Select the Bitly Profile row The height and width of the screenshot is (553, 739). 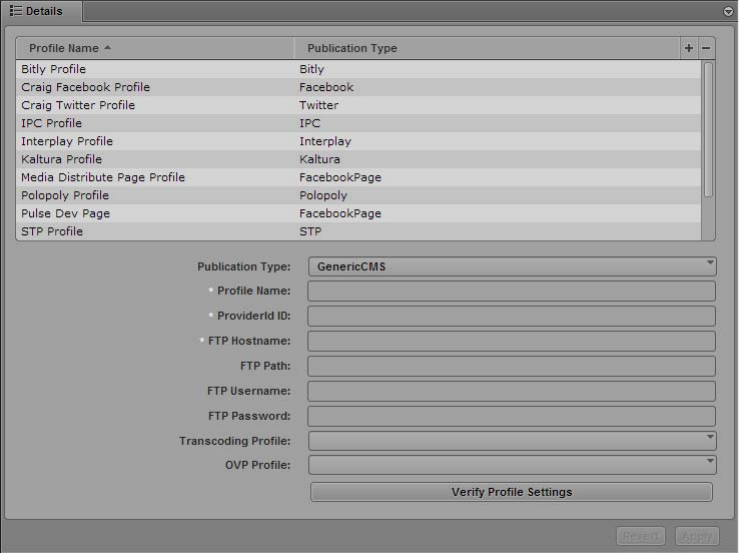[358, 69]
